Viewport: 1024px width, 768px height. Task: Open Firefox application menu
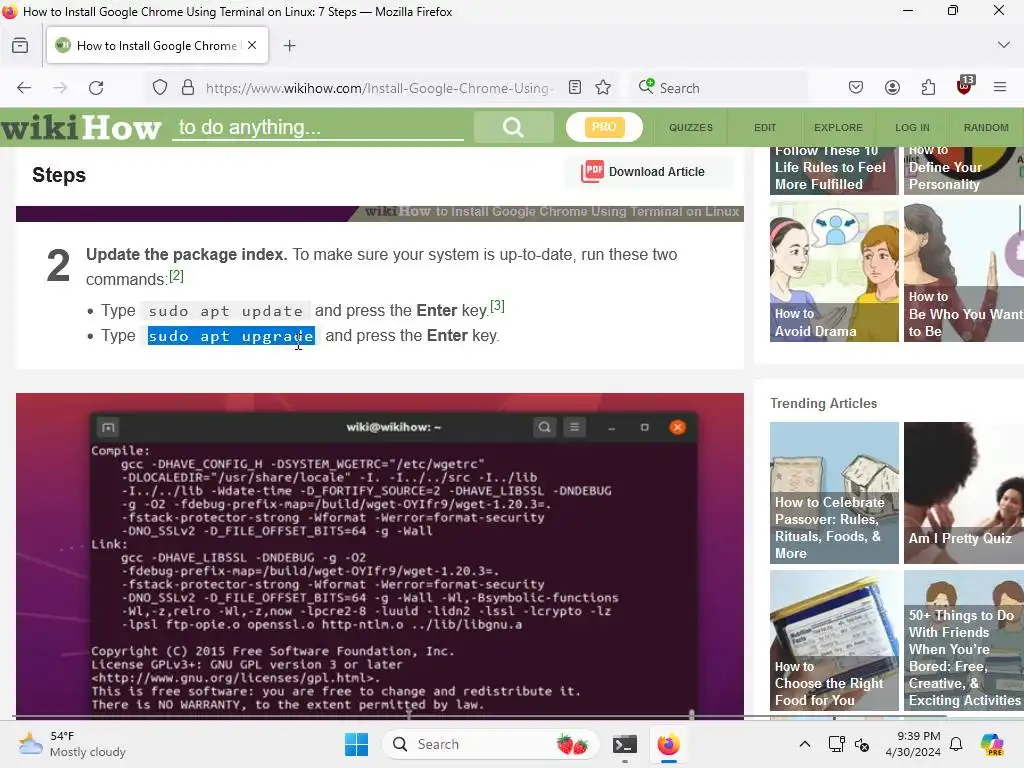click(x=1000, y=88)
